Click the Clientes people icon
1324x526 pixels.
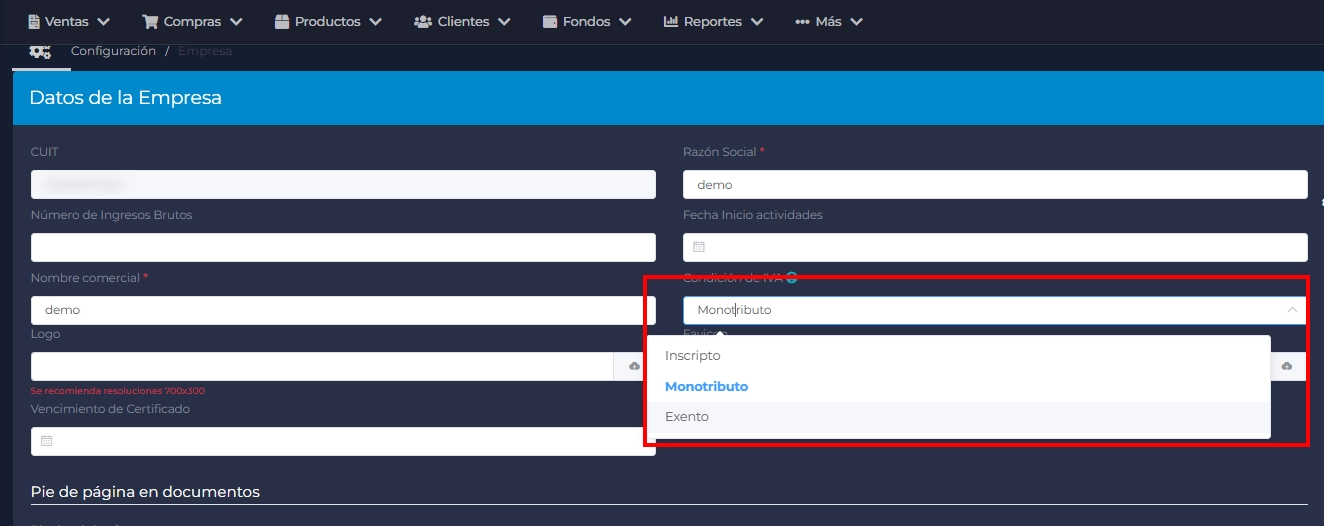click(x=423, y=21)
